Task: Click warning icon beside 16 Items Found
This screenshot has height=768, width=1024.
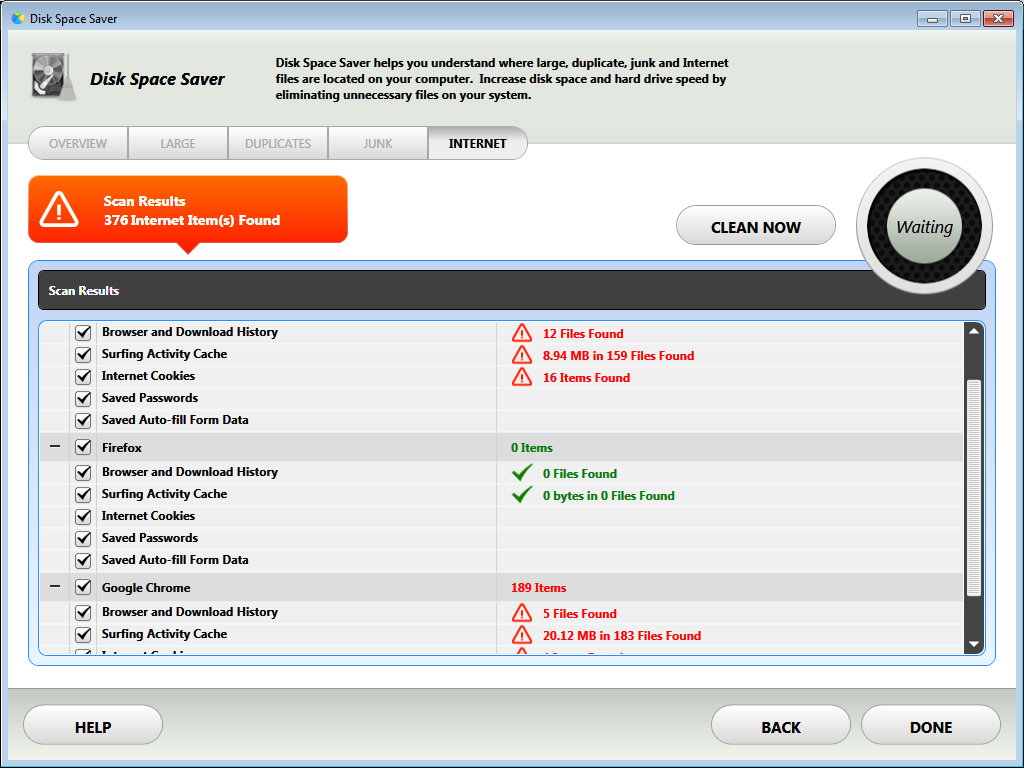Action: [521, 377]
